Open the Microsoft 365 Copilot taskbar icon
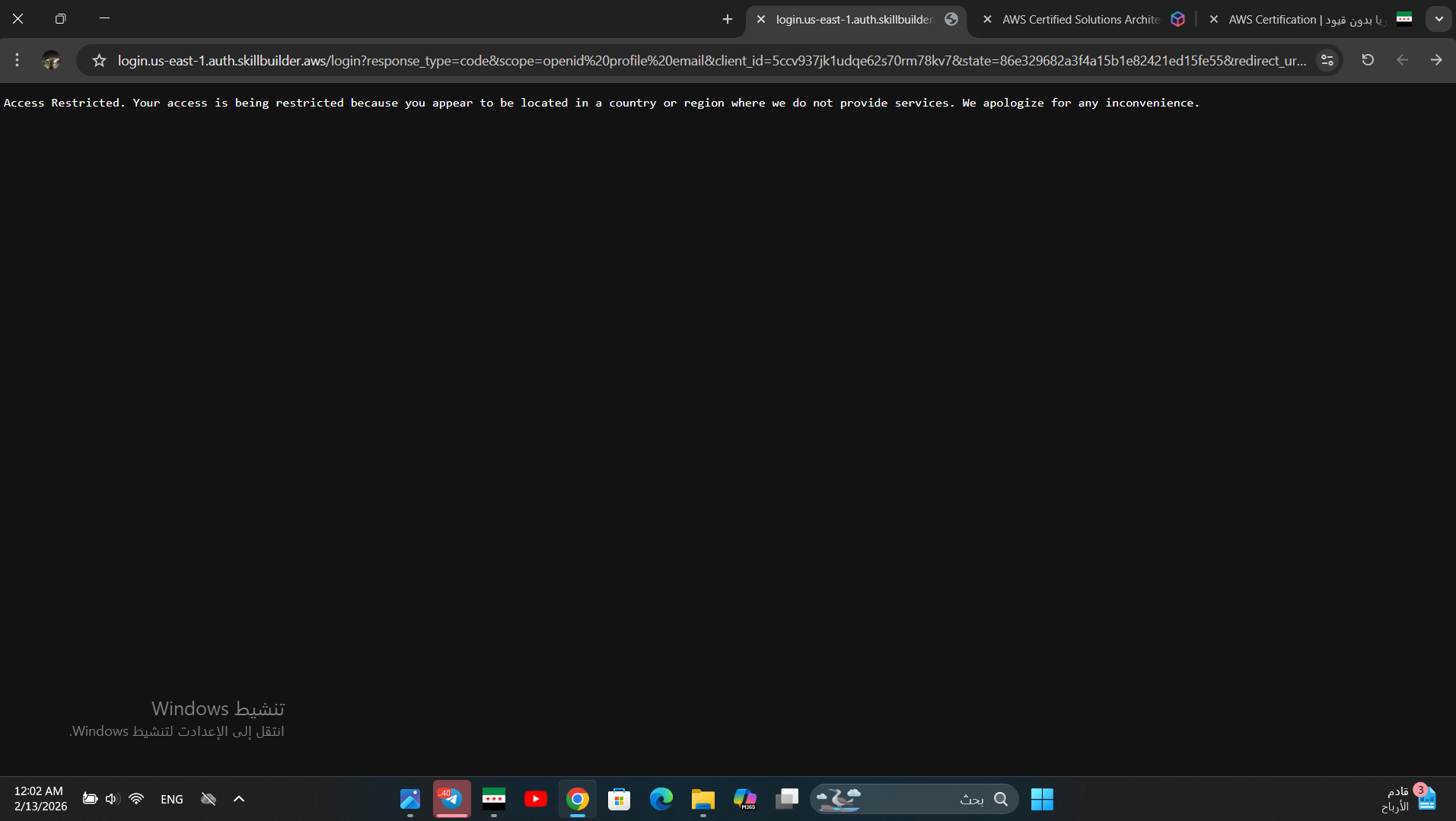Viewport: 1456px width, 821px height. click(x=744, y=799)
